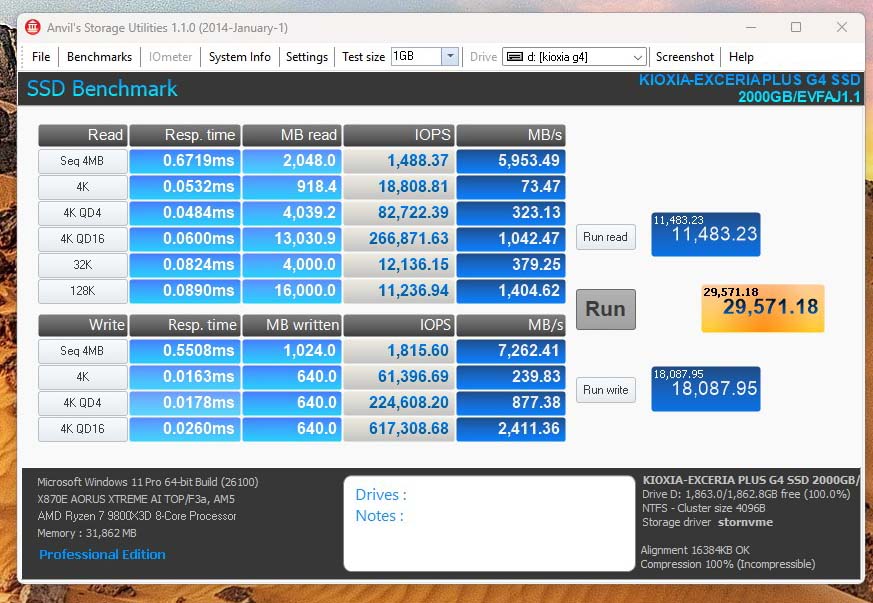Screen dimensions: 873x603
Task: Click the Alignment 16384KB OK text
Action: [x=695, y=550]
